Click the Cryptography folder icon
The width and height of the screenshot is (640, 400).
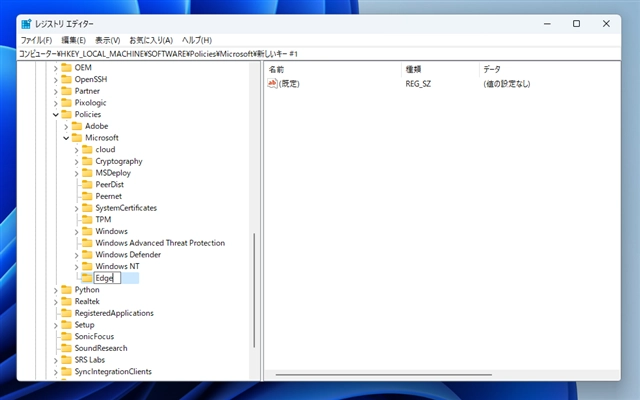tap(87, 161)
